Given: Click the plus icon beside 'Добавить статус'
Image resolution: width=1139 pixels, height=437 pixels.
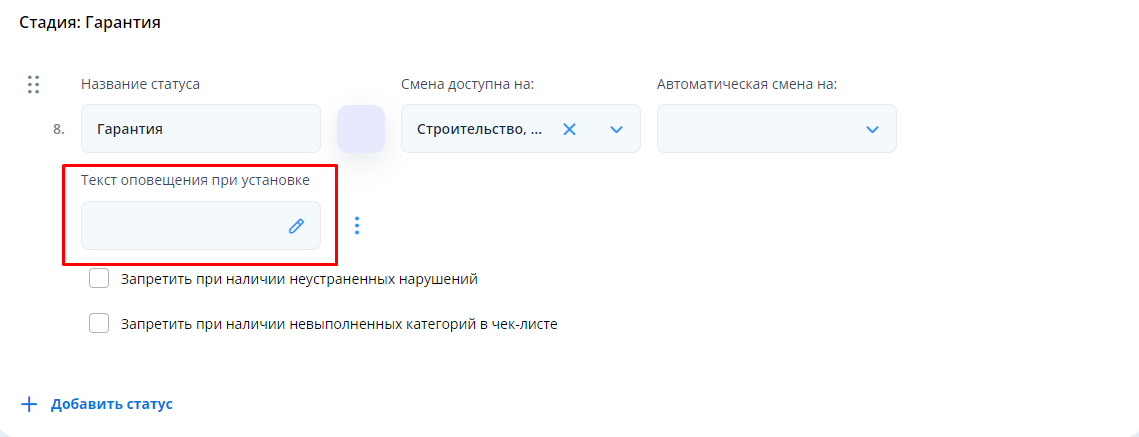Looking at the screenshot, I should [x=30, y=404].
